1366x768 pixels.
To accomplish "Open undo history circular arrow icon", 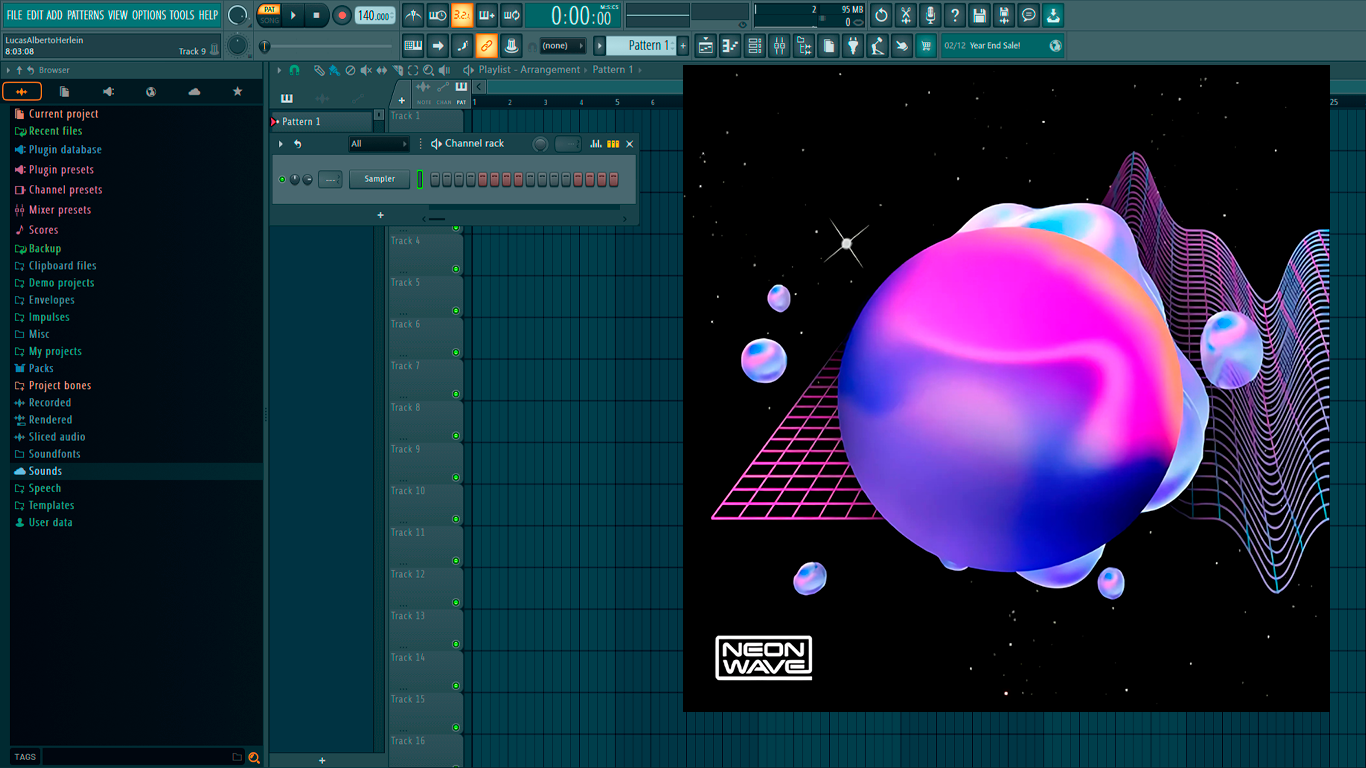I will 881,15.
